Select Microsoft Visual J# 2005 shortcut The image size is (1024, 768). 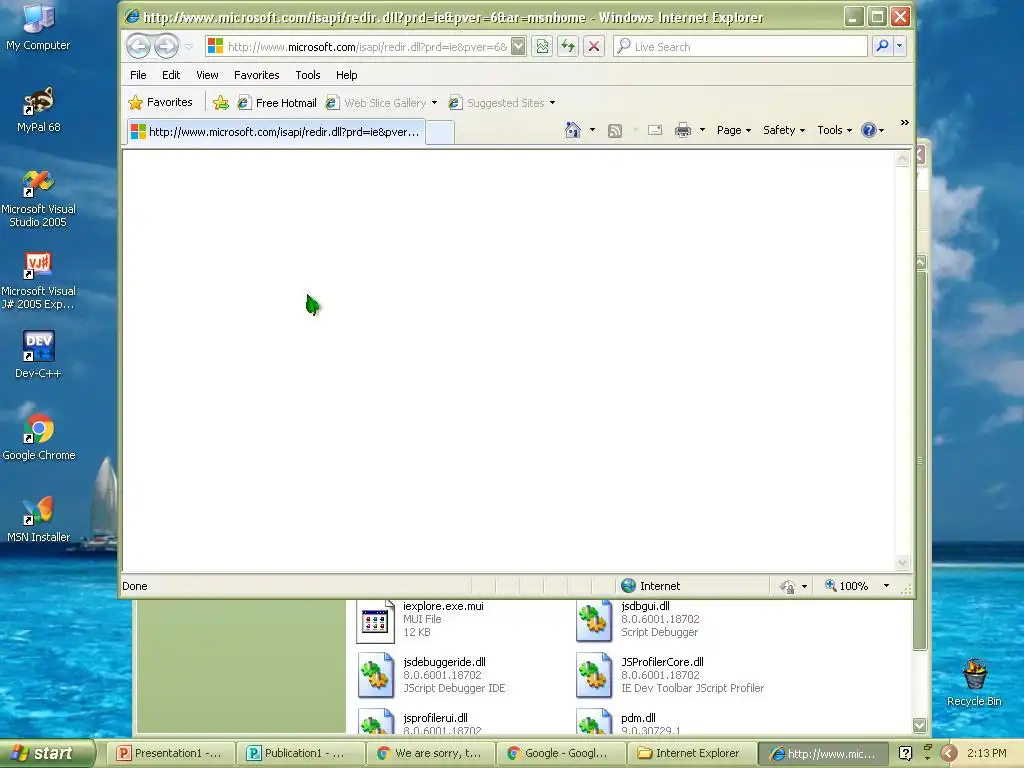38,281
